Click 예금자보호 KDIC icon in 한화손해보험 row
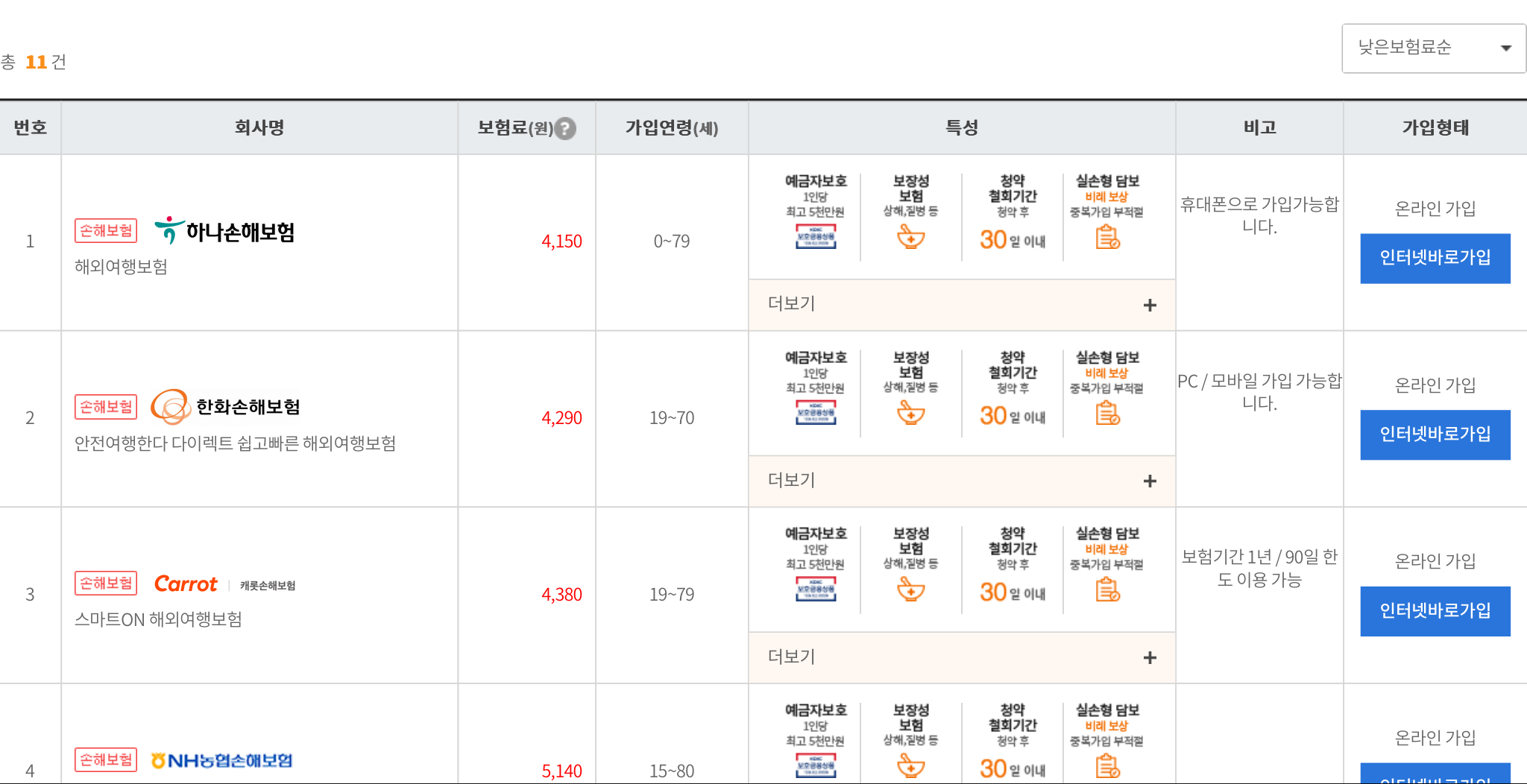This screenshot has width=1527, height=784. (816, 413)
